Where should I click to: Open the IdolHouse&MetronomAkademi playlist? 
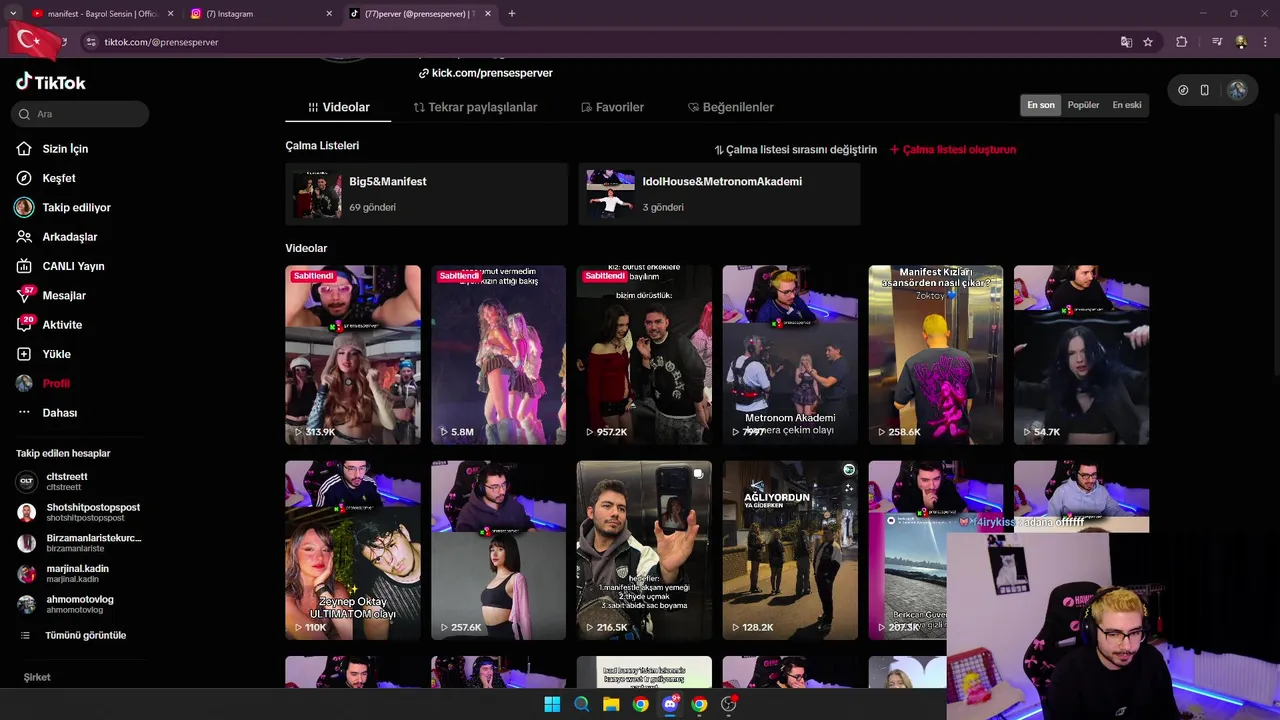click(x=719, y=194)
